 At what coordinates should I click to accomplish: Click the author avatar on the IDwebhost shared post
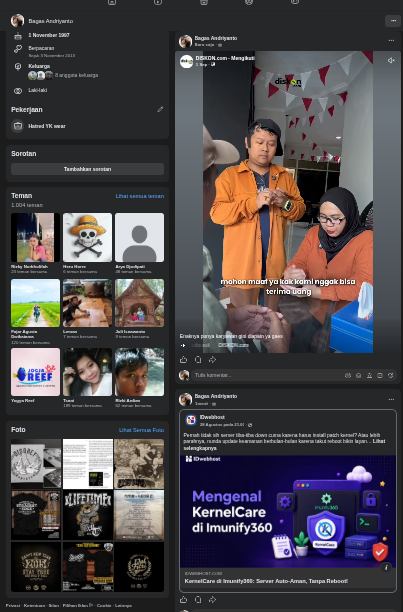click(185, 399)
